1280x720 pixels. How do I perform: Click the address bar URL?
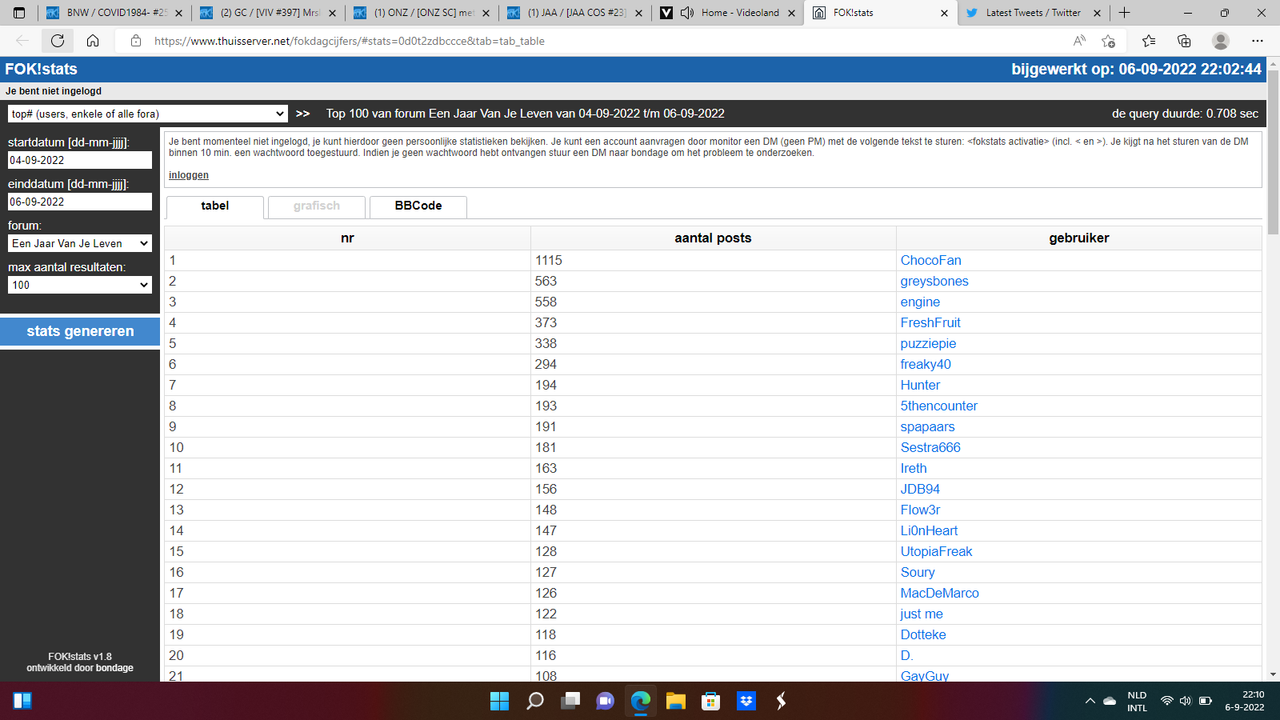(x=349, y=41)
